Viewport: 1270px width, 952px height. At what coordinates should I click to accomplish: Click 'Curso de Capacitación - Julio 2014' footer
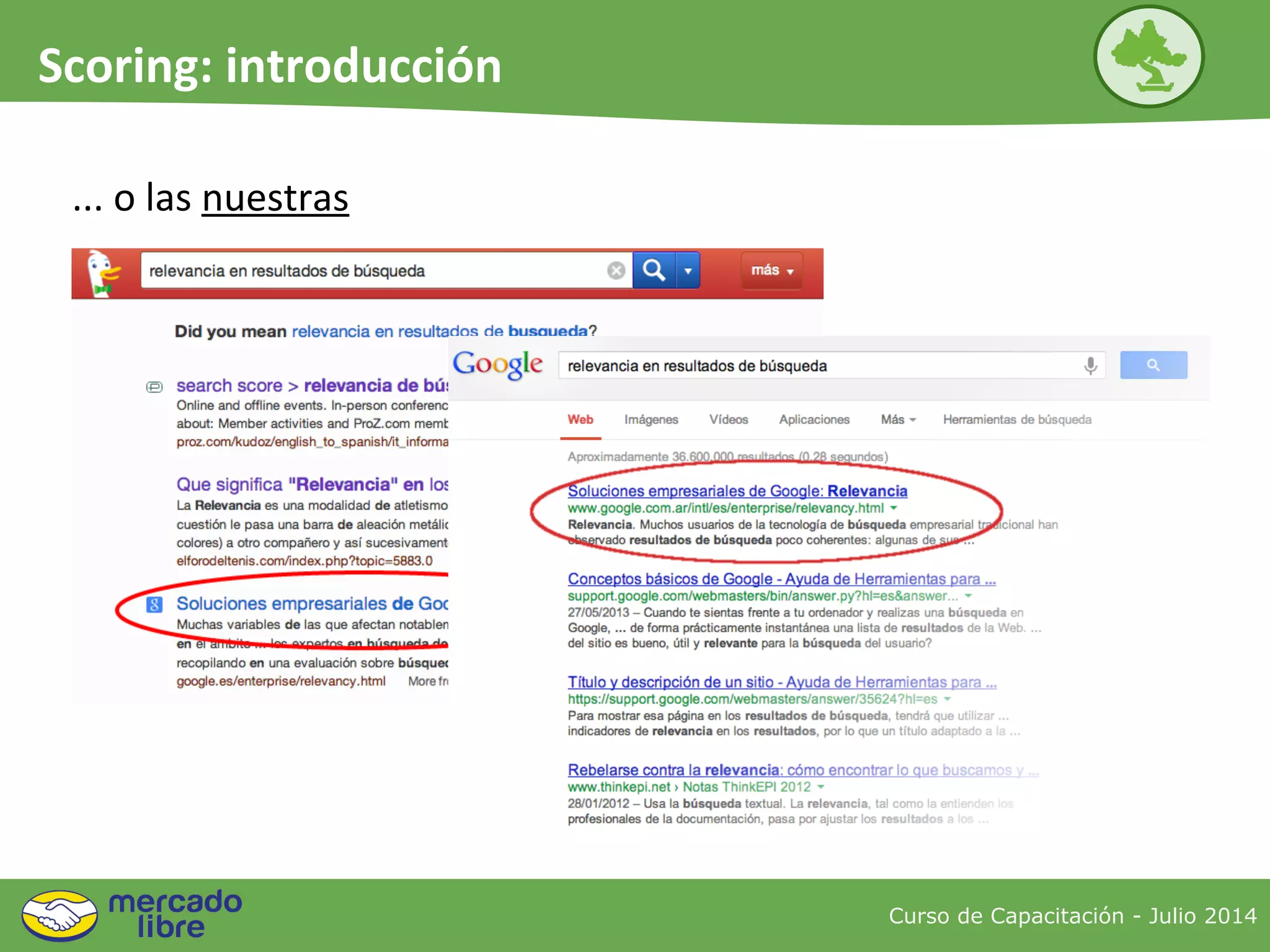pyautogui.click(x=1073, y=915)
